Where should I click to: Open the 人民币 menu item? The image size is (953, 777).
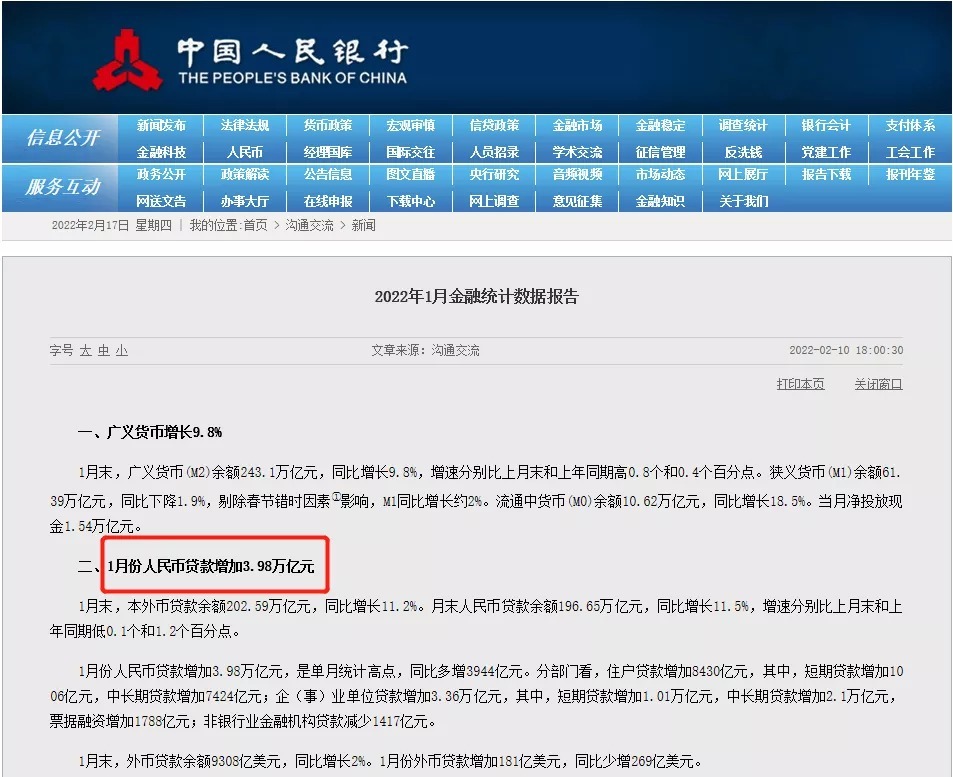tap(245, 151)
